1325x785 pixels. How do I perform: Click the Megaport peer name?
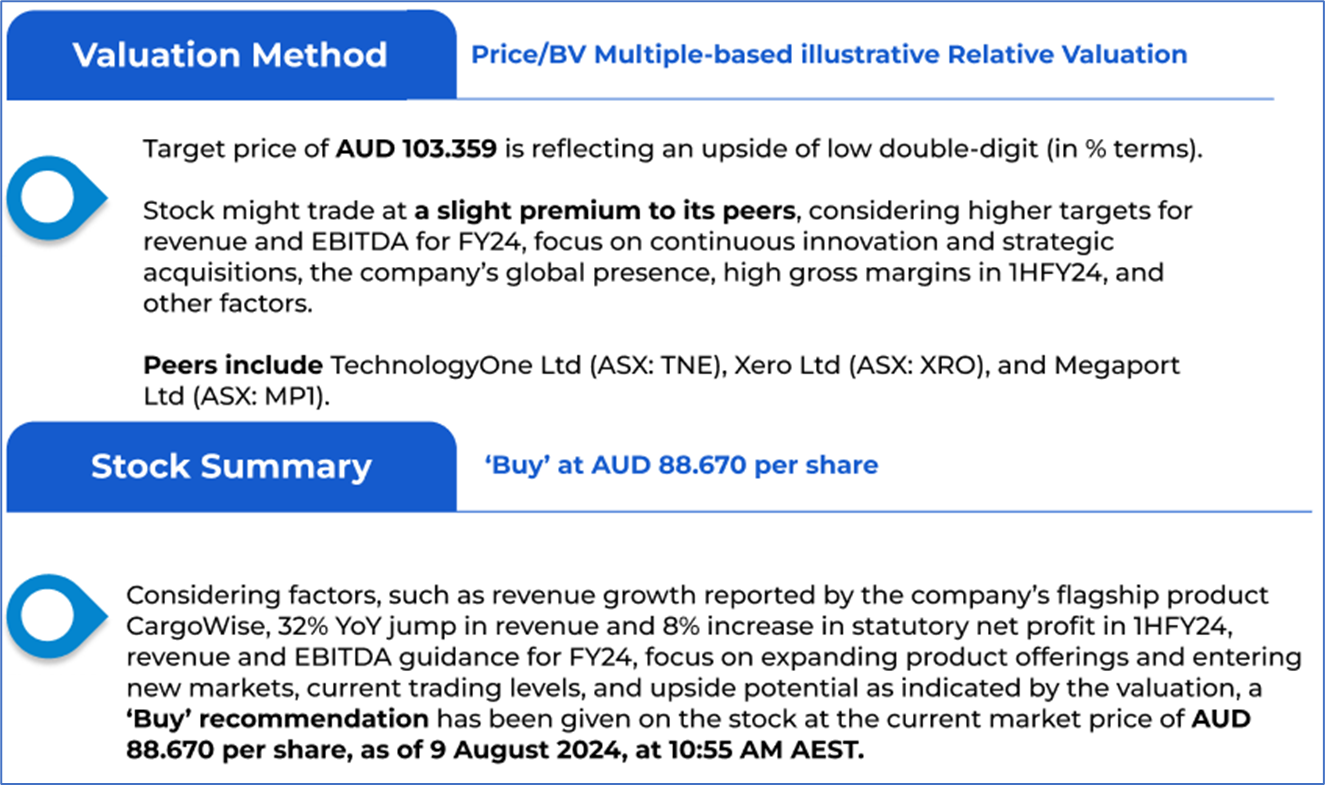click(x=1092, y=365)
